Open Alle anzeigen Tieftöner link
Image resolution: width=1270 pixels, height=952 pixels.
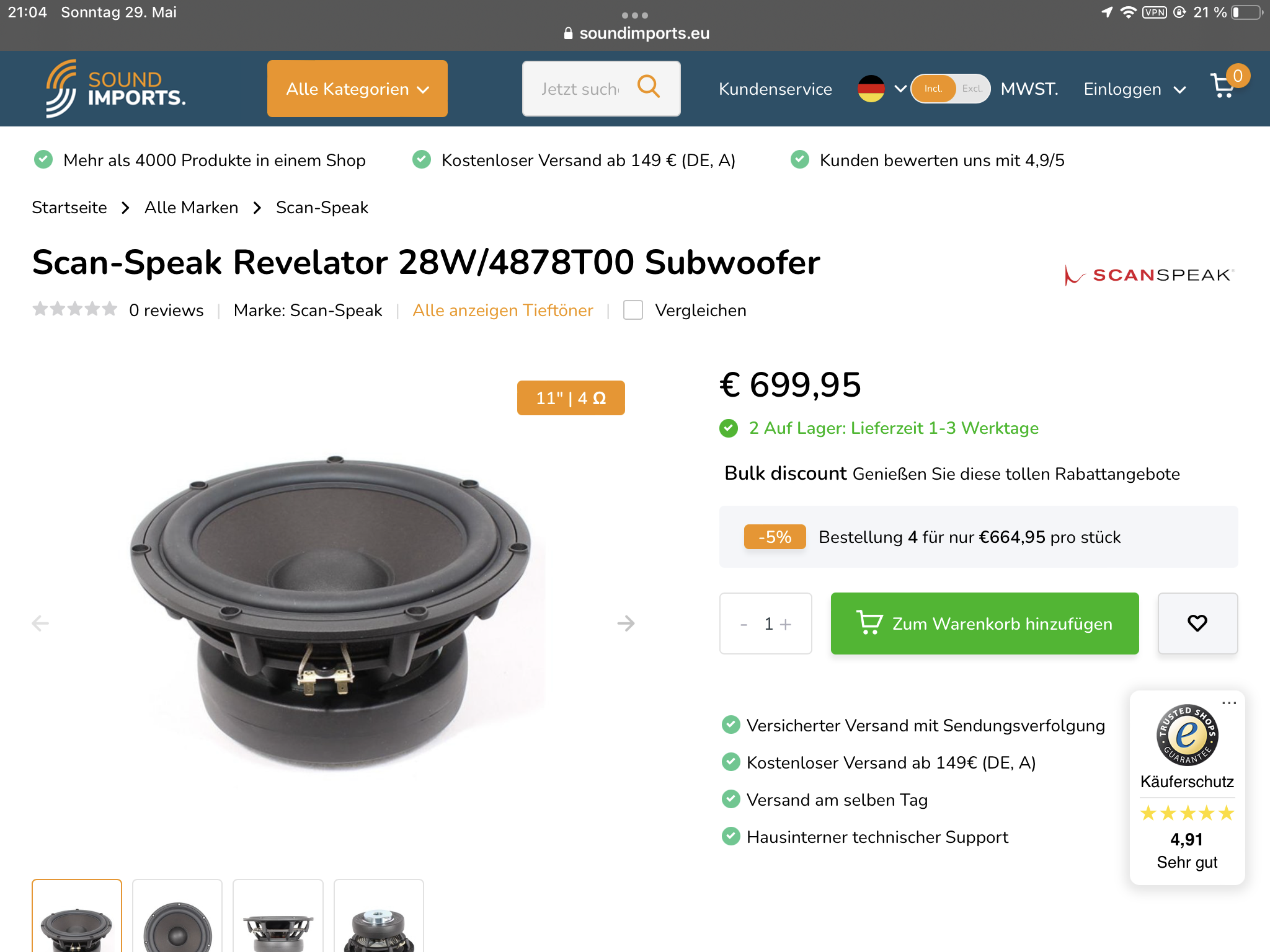[503, 310]
